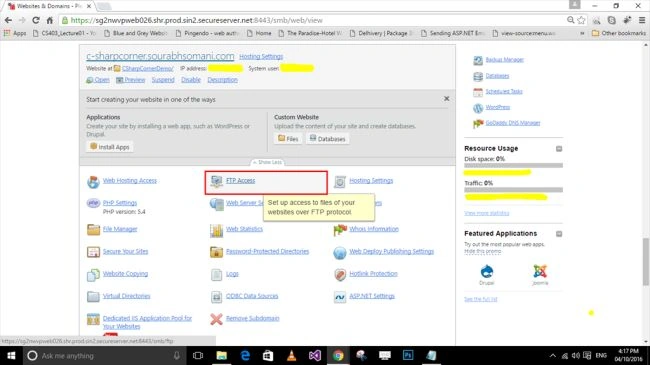The image size is (650, 365).
Task: Click the Whois Information flag icon
Action: point(340,229)
